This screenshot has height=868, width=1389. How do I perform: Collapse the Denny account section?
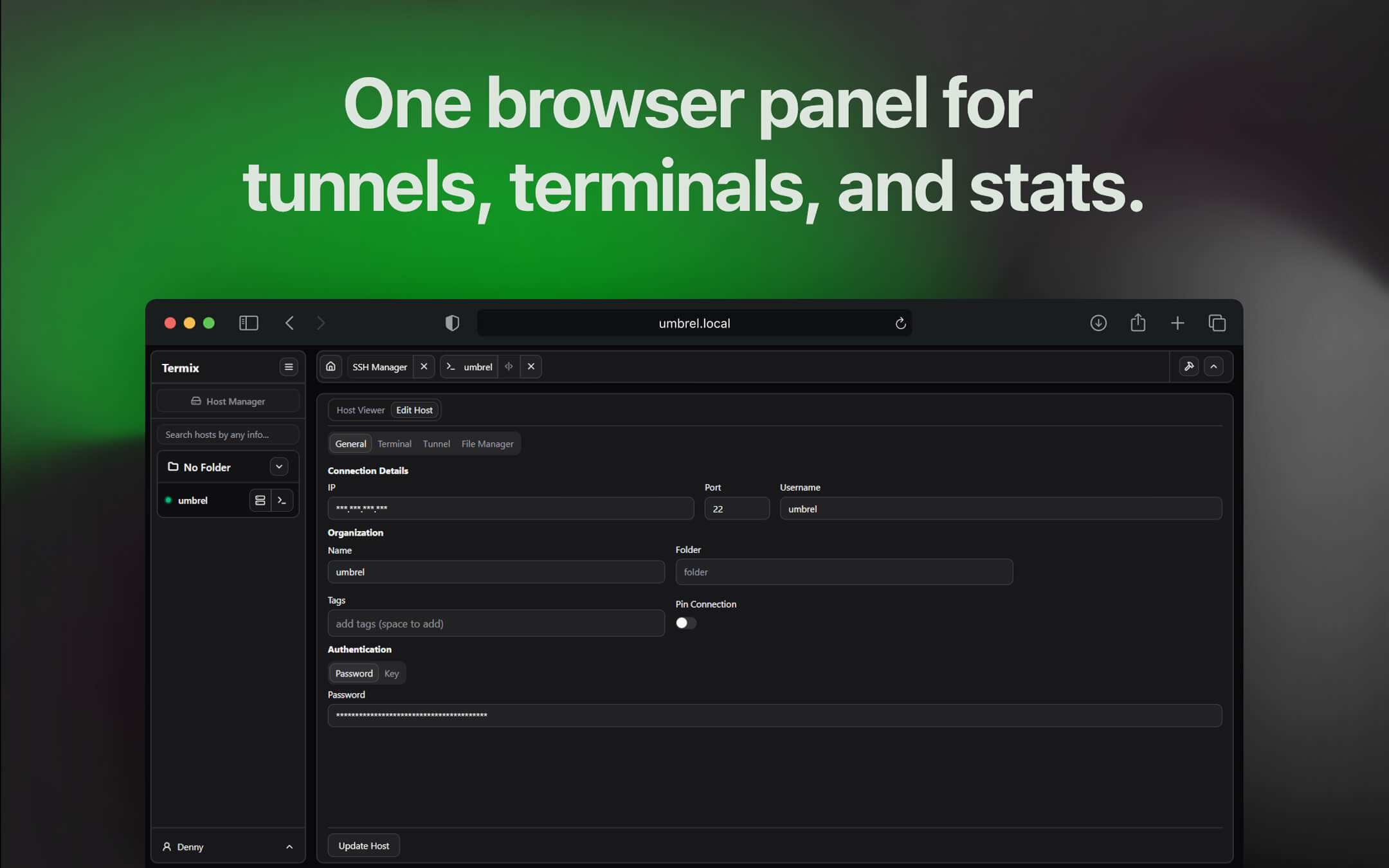point(289,847)
